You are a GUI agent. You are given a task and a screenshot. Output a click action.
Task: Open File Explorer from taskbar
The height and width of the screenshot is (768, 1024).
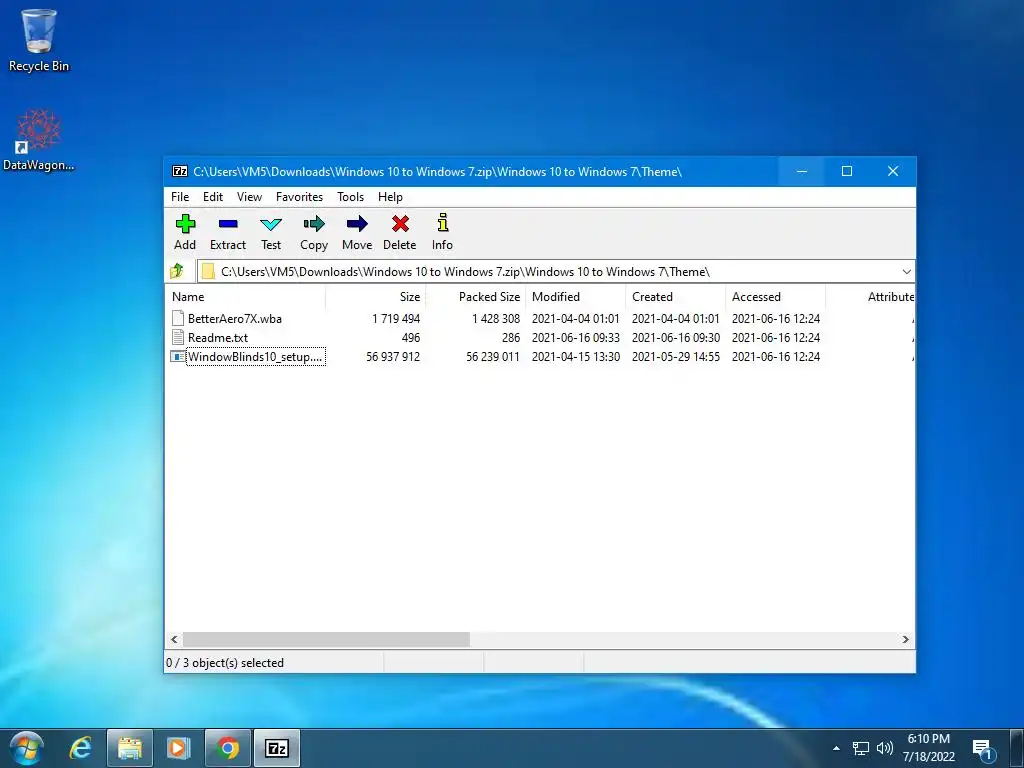click(x=129, y=748)
